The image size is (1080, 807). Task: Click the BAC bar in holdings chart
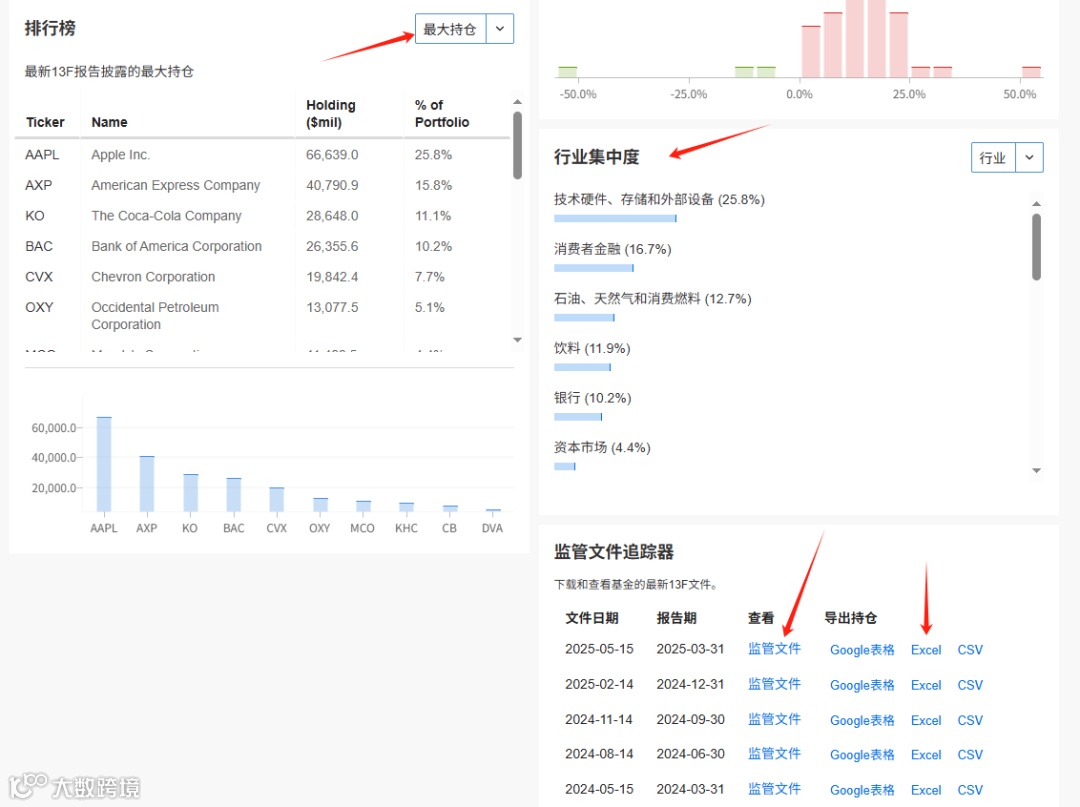coord(233,494)
